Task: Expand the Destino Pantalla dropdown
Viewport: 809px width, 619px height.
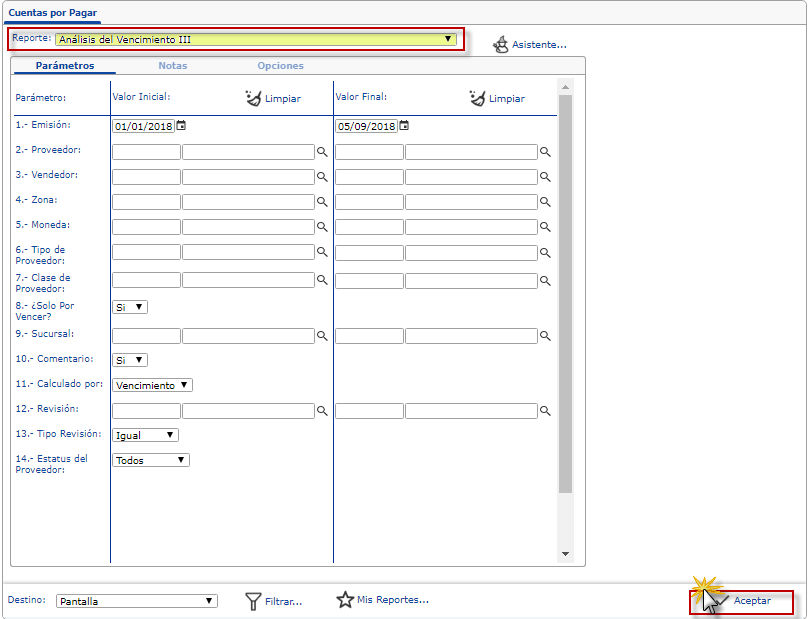Action: click(x=136, y=601)
